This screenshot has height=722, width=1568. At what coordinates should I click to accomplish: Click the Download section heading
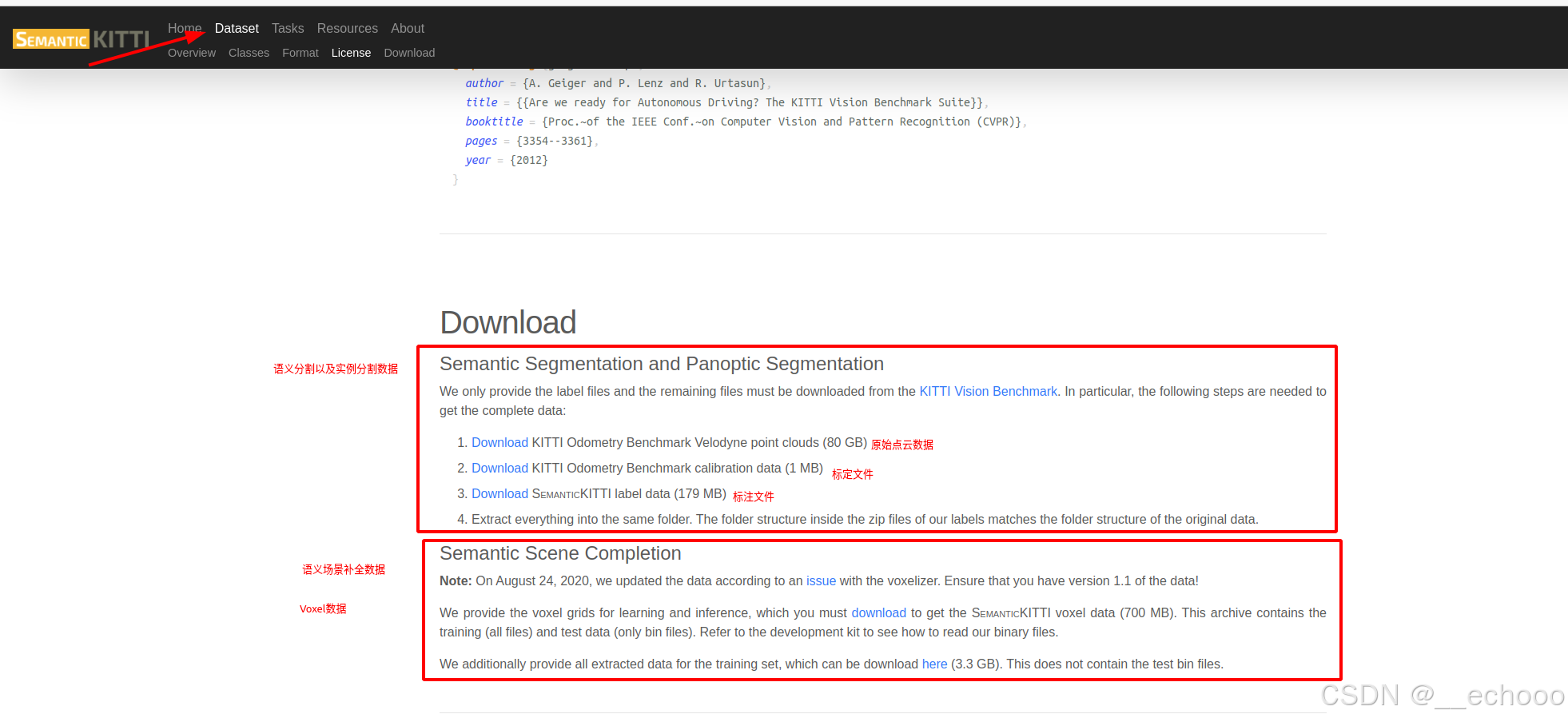click(x=508, y=322)
